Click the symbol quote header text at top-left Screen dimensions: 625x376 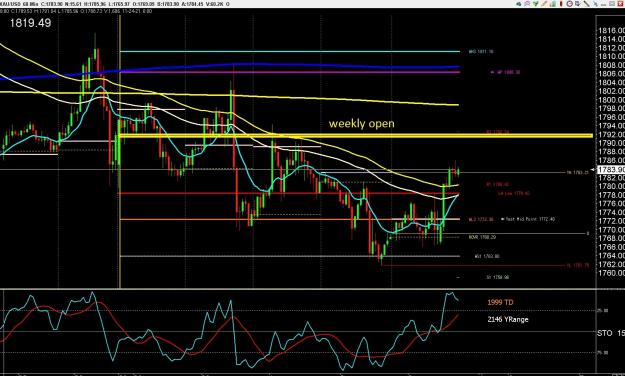(115, 4)
